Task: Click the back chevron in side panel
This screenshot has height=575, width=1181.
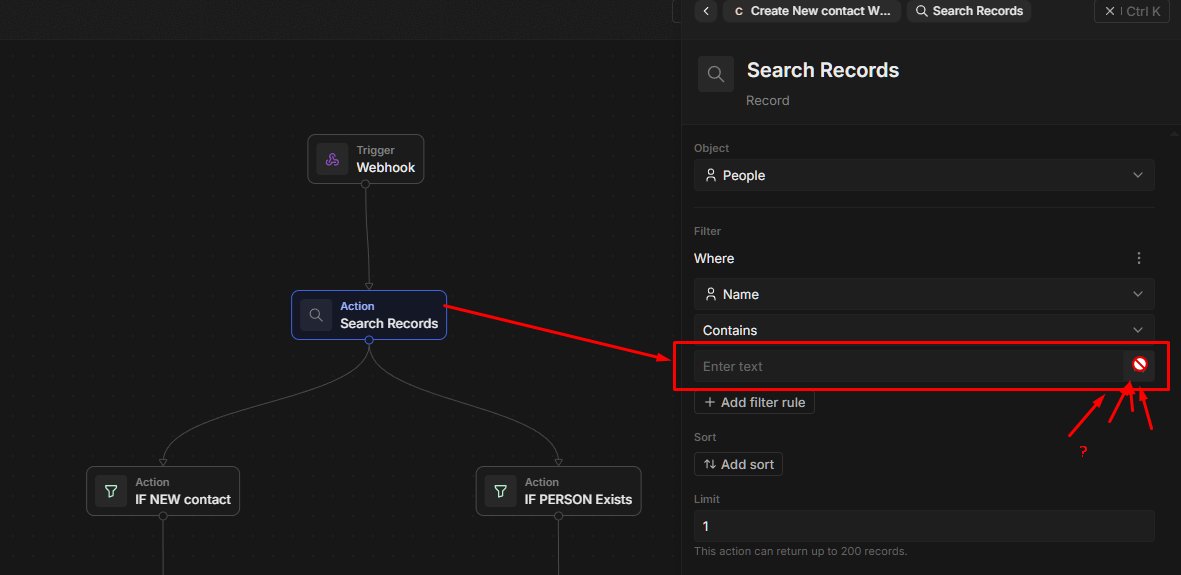Action: point(707,11)
